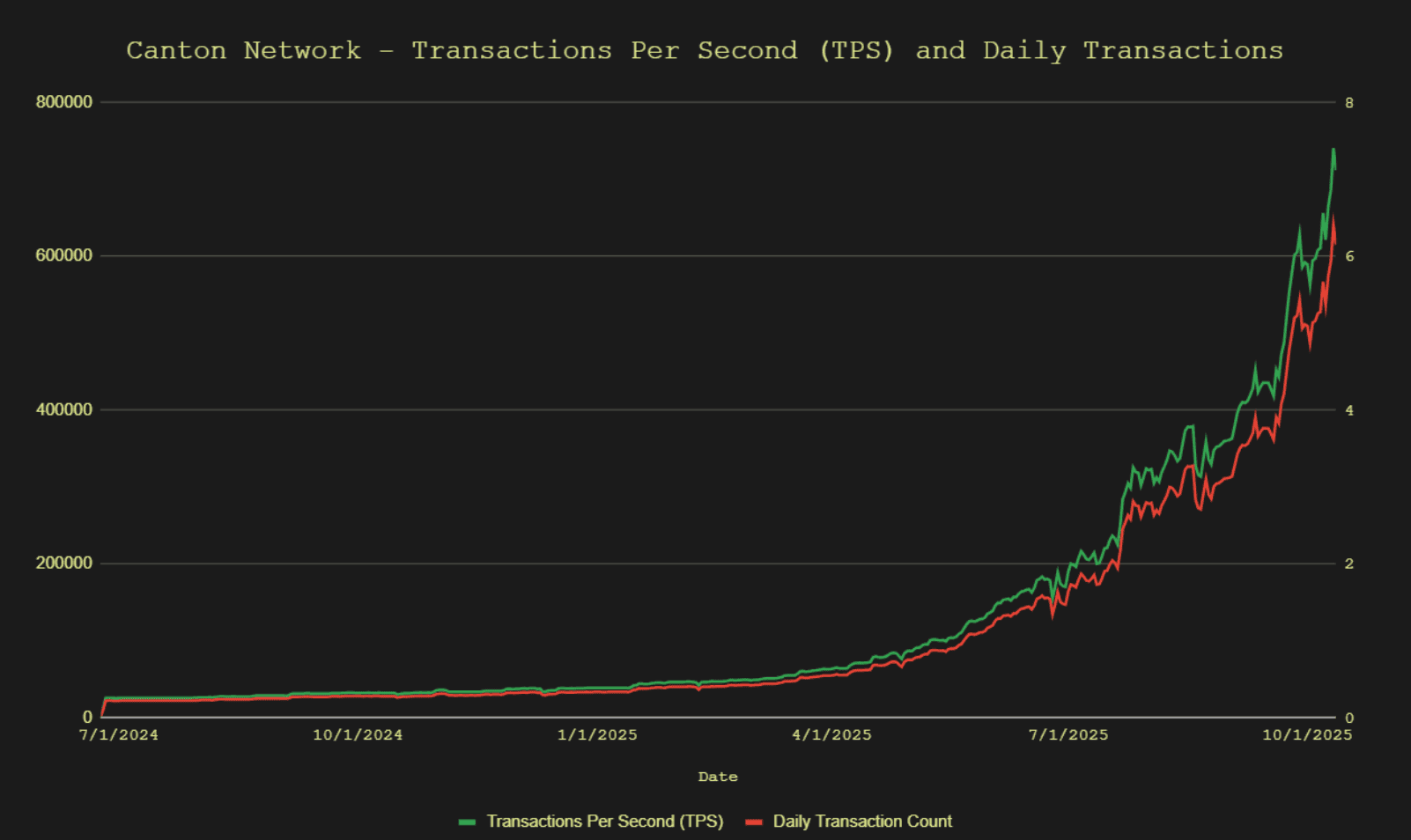The height and width of the screenshot is (840, 1411).
Task: Click the Canton Network chart title
Action: click(x=705, y=50)
